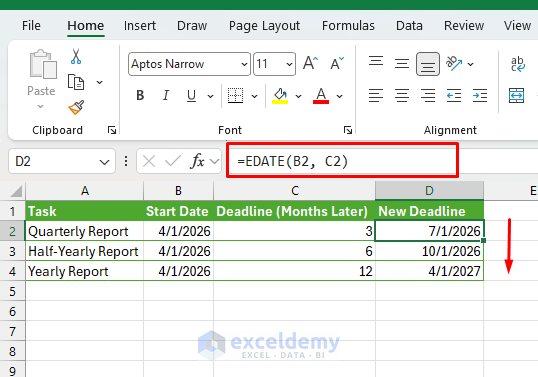Click formula bar options dots
Image resolution: width=538 pixels, height=377 pixels.
(126, 161)
